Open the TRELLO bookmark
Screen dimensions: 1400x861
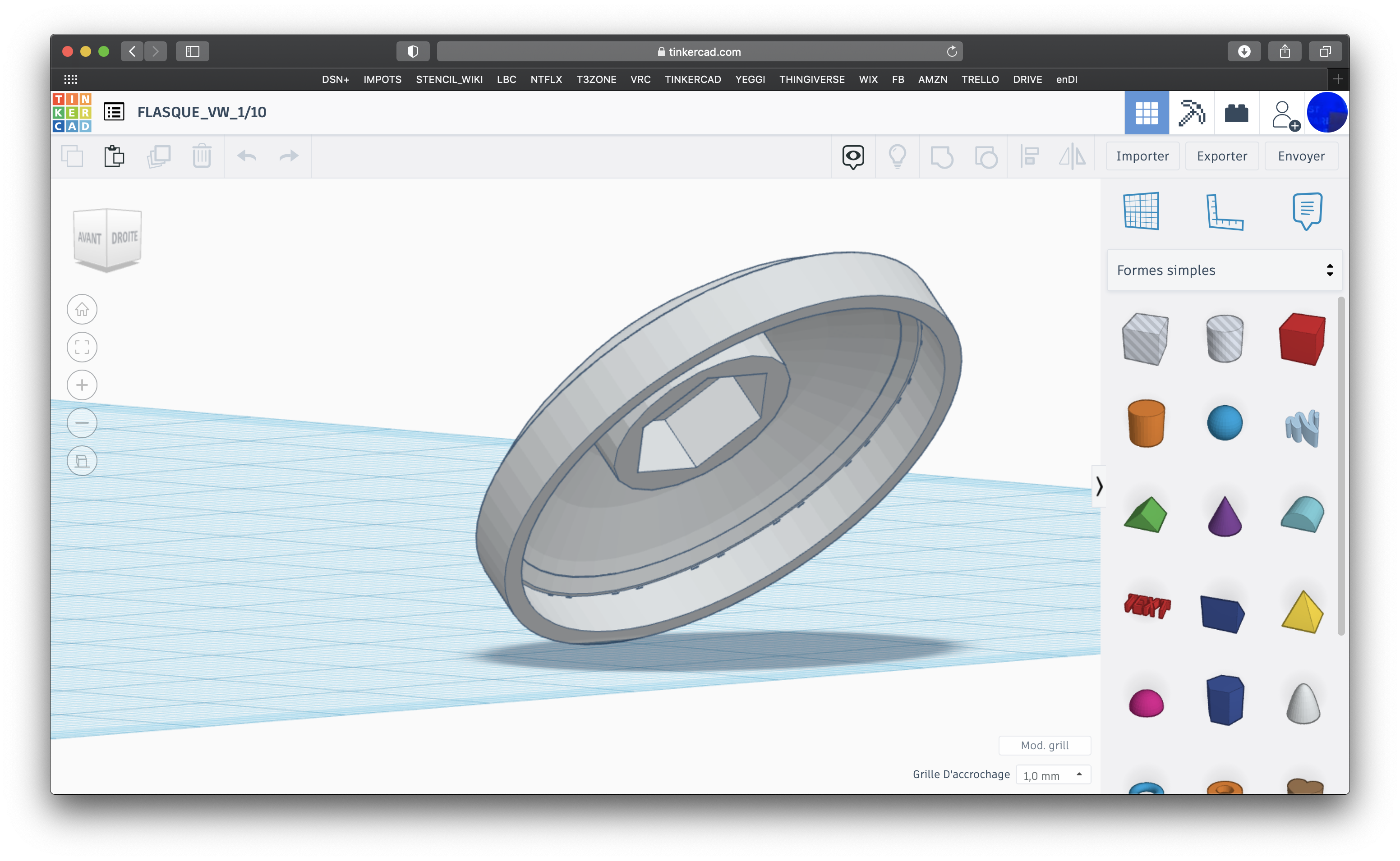pos(980,80)
